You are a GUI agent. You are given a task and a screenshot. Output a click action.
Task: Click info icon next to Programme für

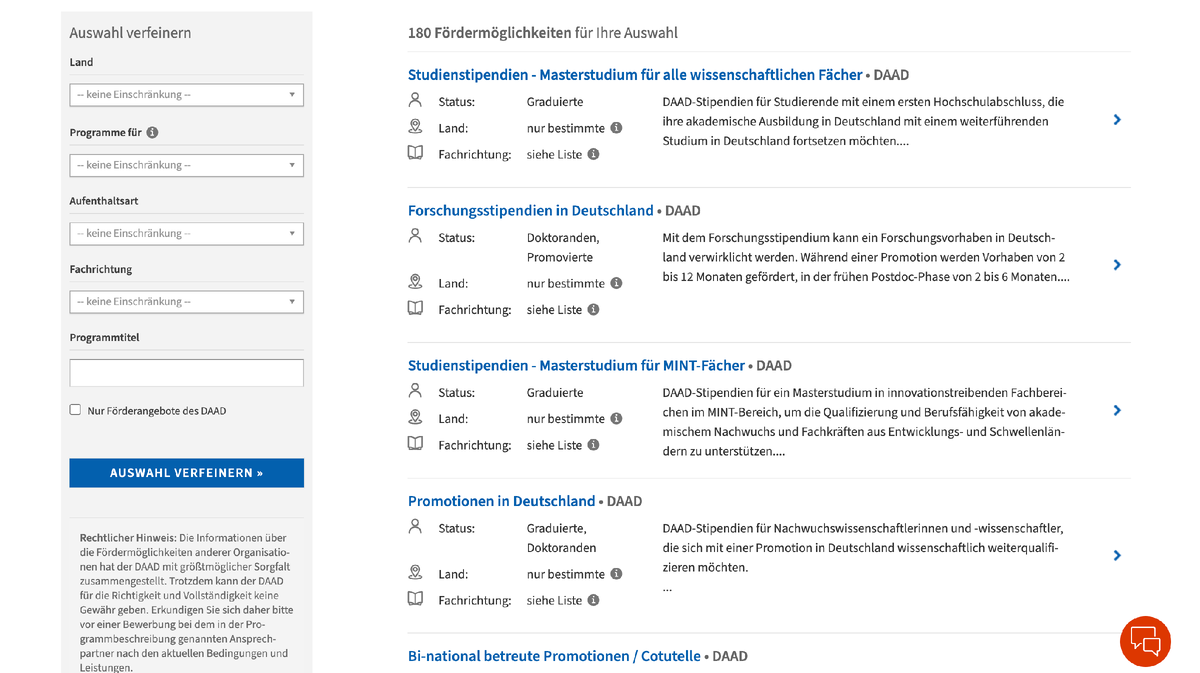[152, 132]
